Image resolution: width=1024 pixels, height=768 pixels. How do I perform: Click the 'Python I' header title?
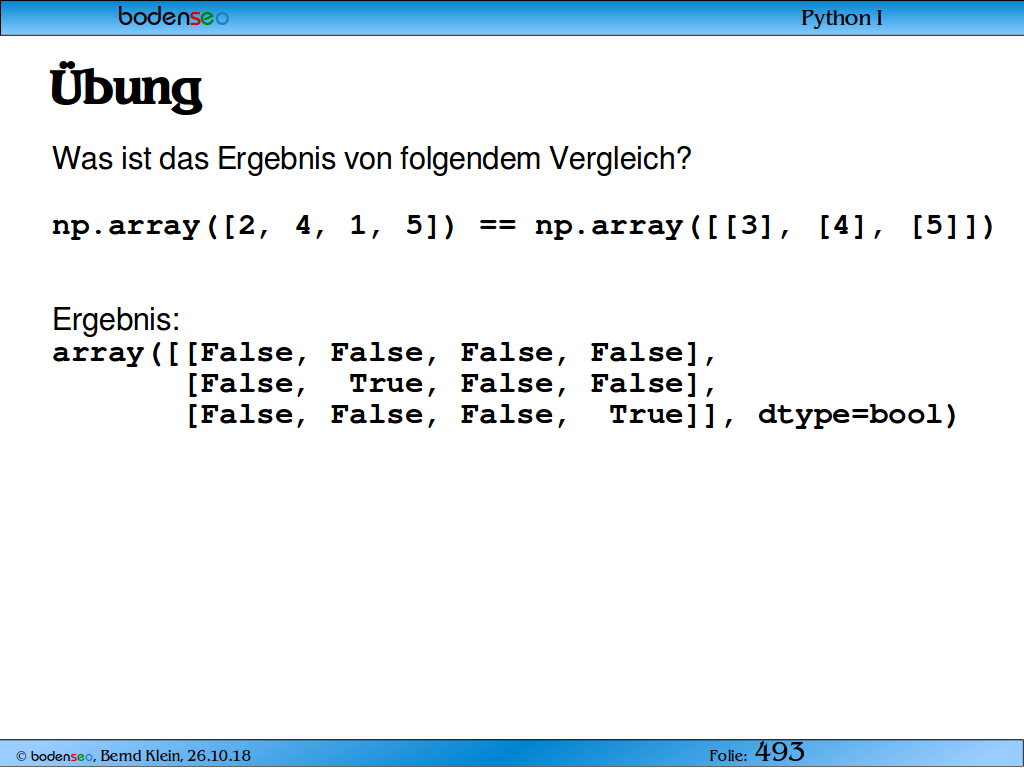[841, 18]
